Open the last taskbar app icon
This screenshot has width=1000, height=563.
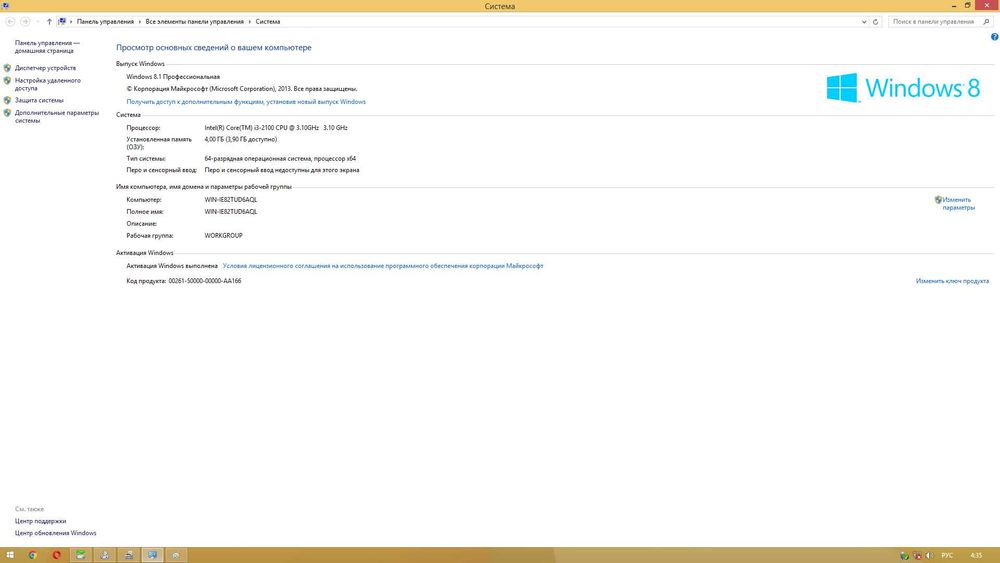(x=175, y=555)
